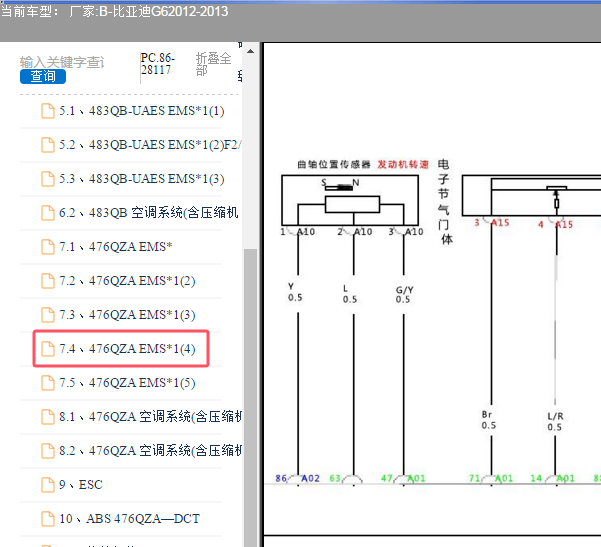
Task: Click the 折叠全部 collapse all link
Action: (213, 64)
